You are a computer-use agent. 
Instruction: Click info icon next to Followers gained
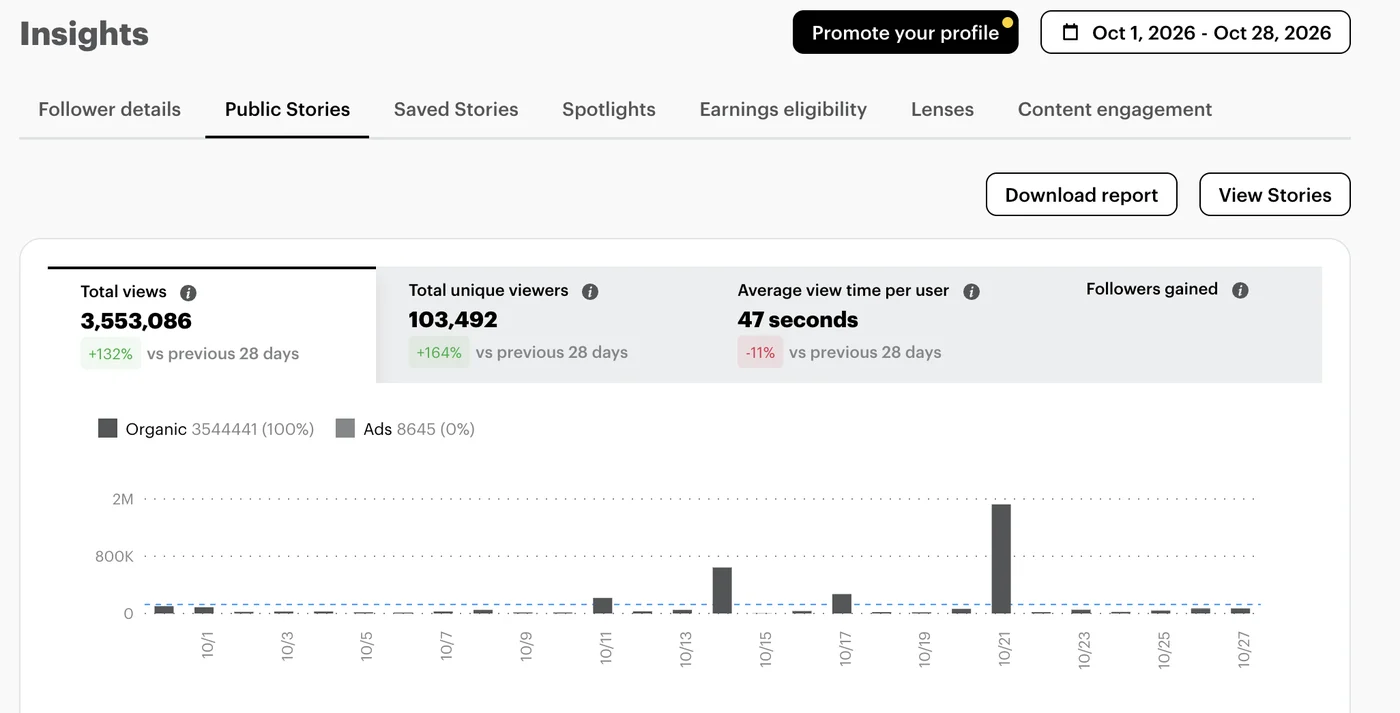click(1240, 291)
